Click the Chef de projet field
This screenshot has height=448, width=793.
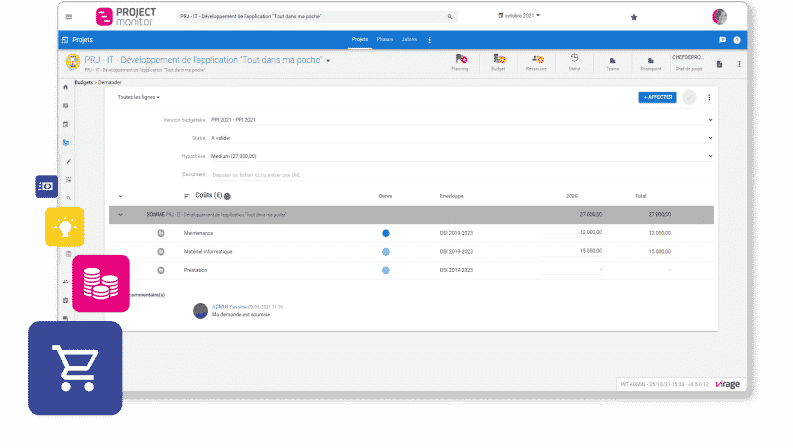[688, 63]
